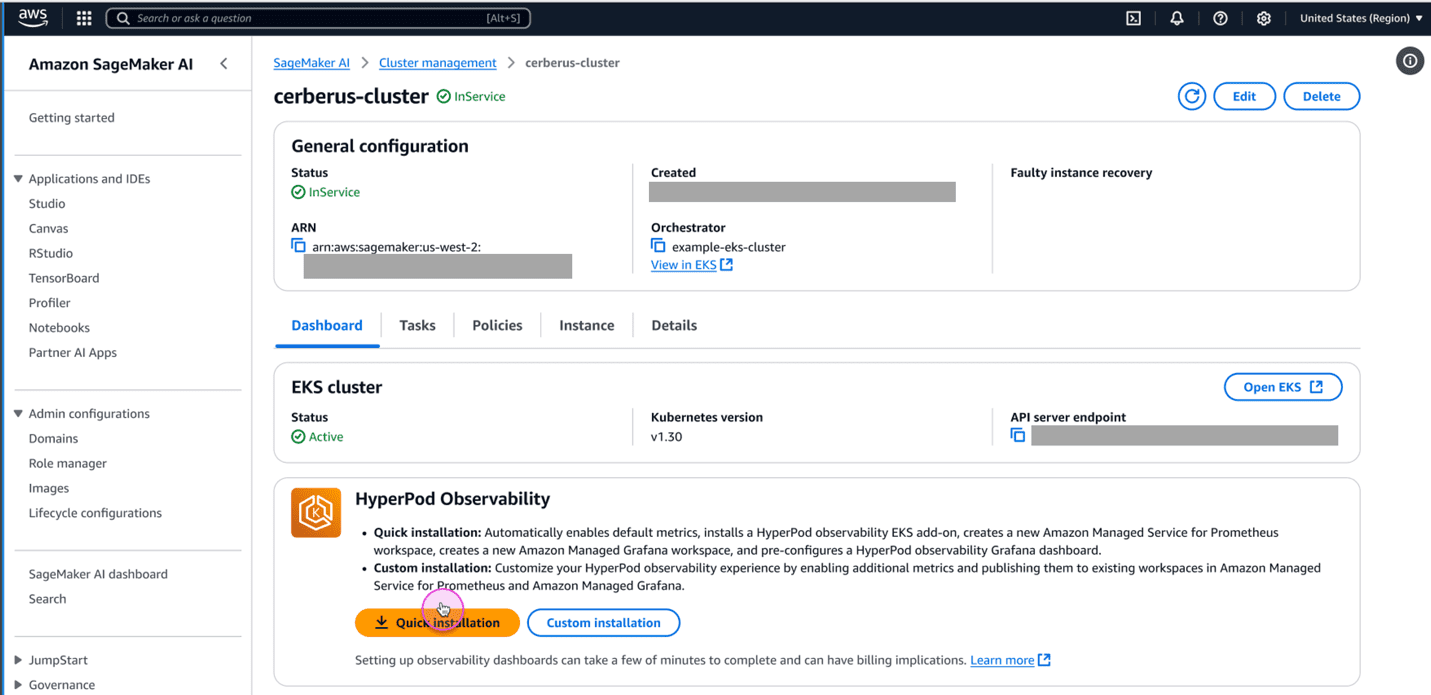The width and height of the screenshot is (1431, 695).
Task: Copy the API server endpoint
Action: (1017, 435)
